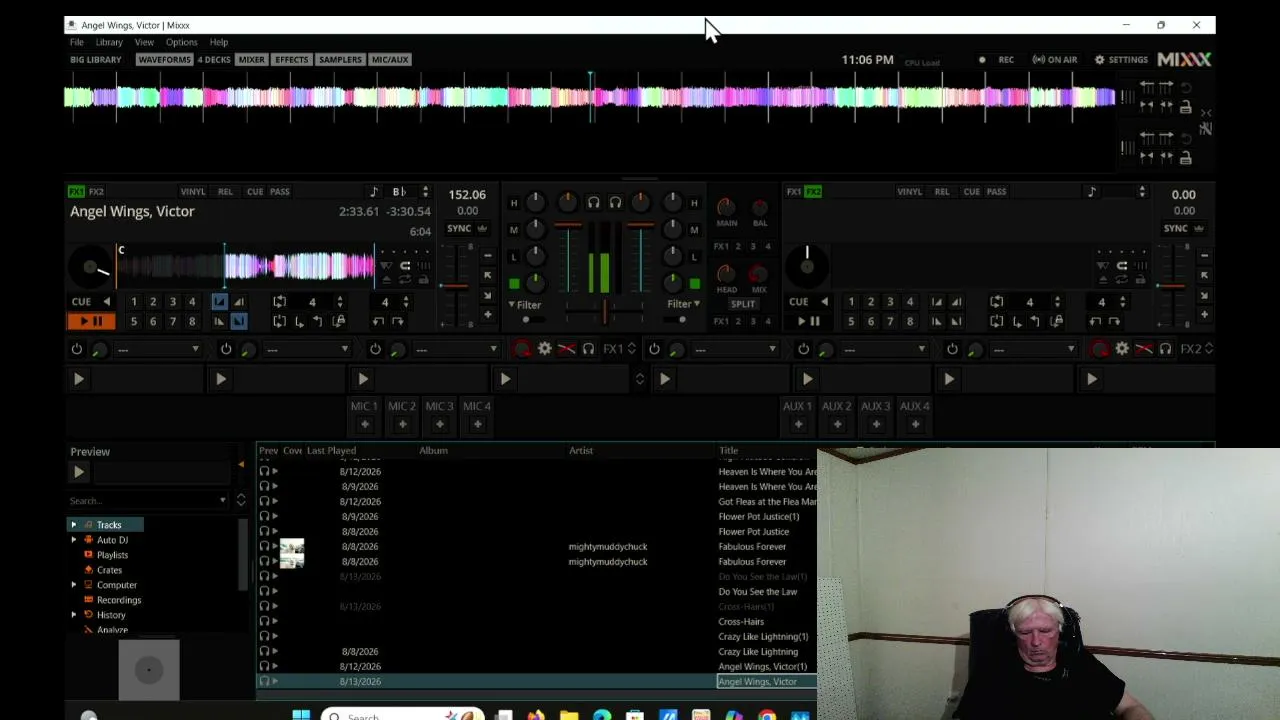Click the beatjump backward icon on deck 1
Viewport: 1280px width, 720px height.
(x=378, y=321)
